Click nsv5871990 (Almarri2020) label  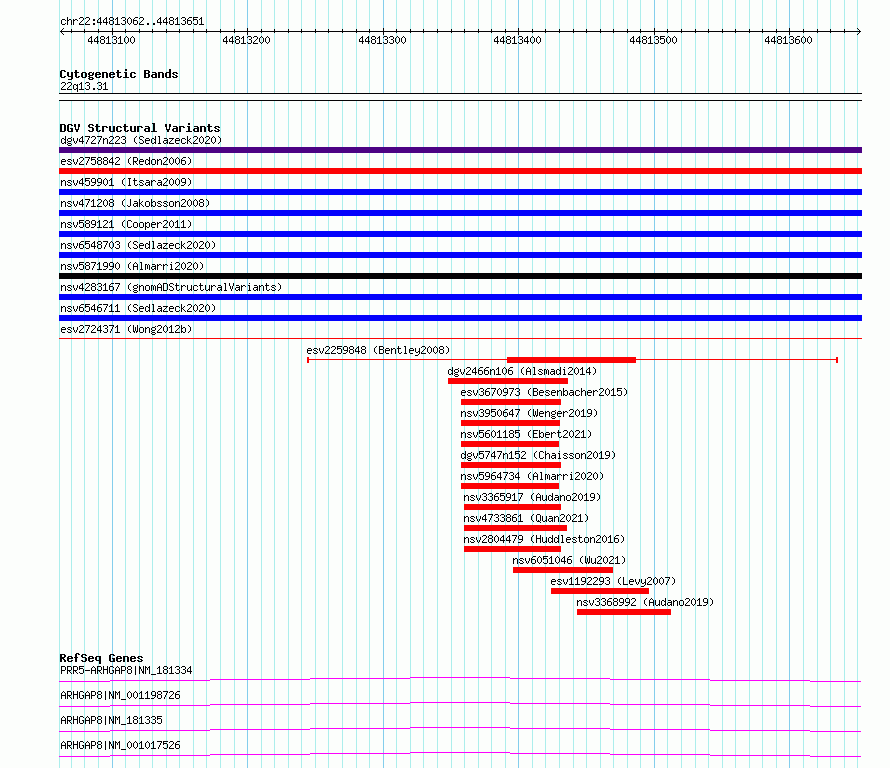(x=132, y=266)
